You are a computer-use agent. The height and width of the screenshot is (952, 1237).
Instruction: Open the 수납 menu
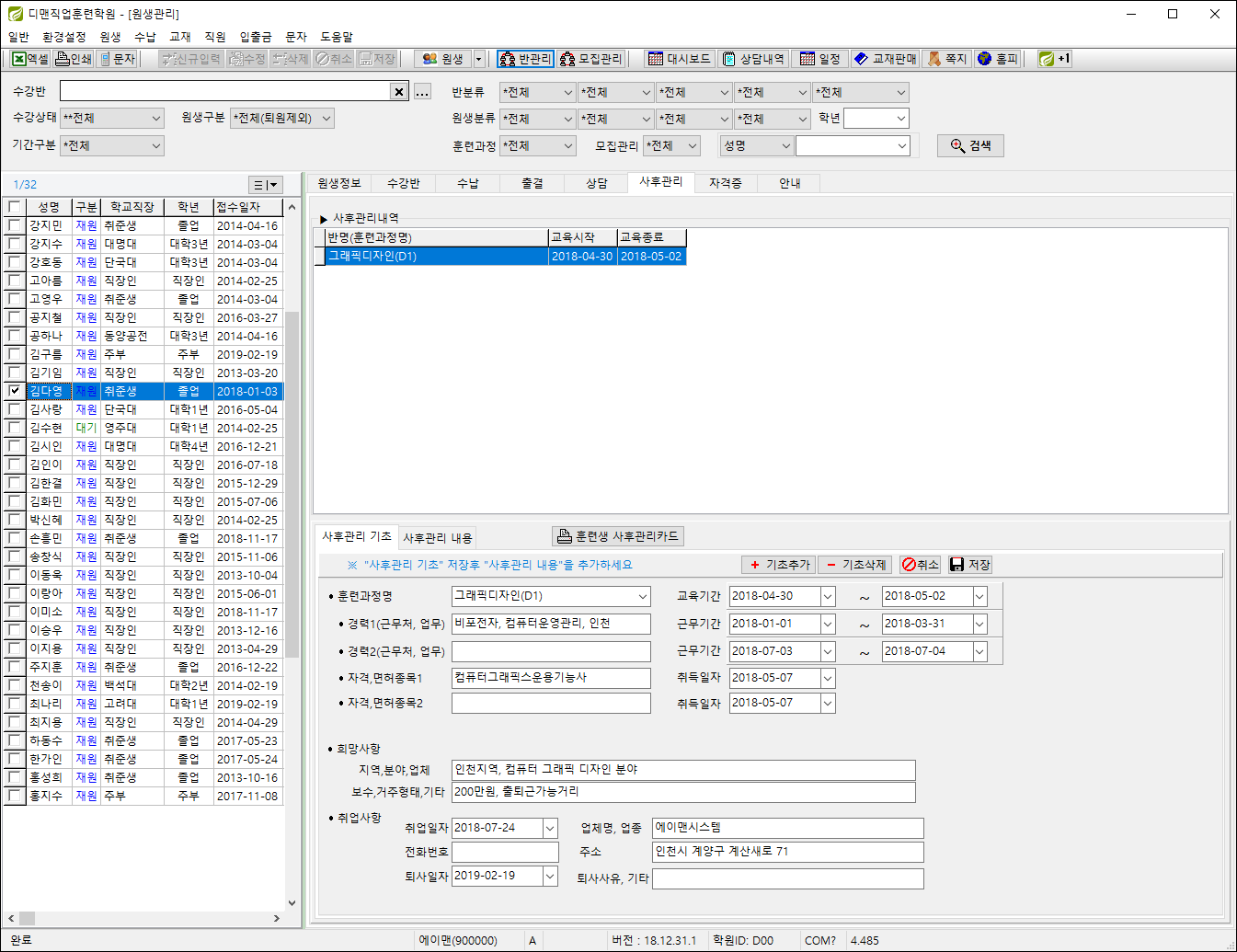pyautogui.click(x=145, y=37)
